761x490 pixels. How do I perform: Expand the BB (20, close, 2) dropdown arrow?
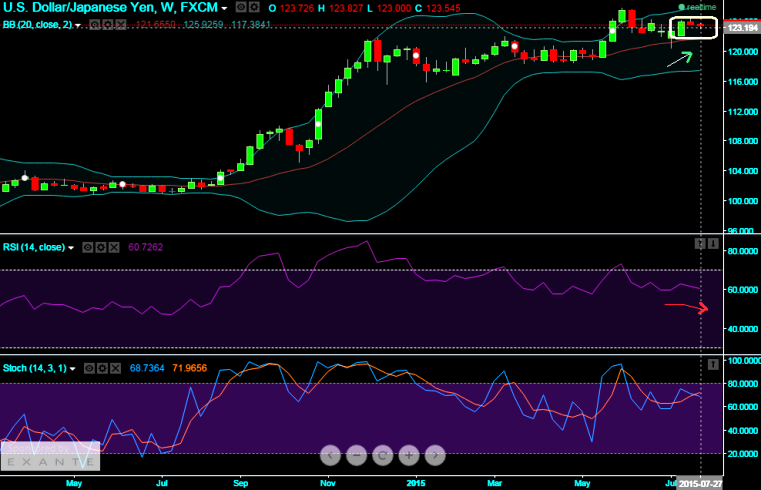click(78, 25)
